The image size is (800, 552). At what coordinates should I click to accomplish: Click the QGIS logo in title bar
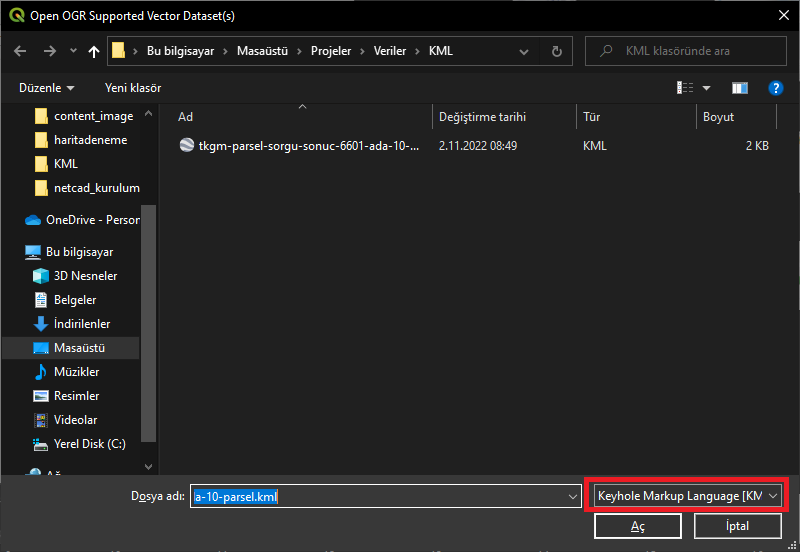point(17,15)
